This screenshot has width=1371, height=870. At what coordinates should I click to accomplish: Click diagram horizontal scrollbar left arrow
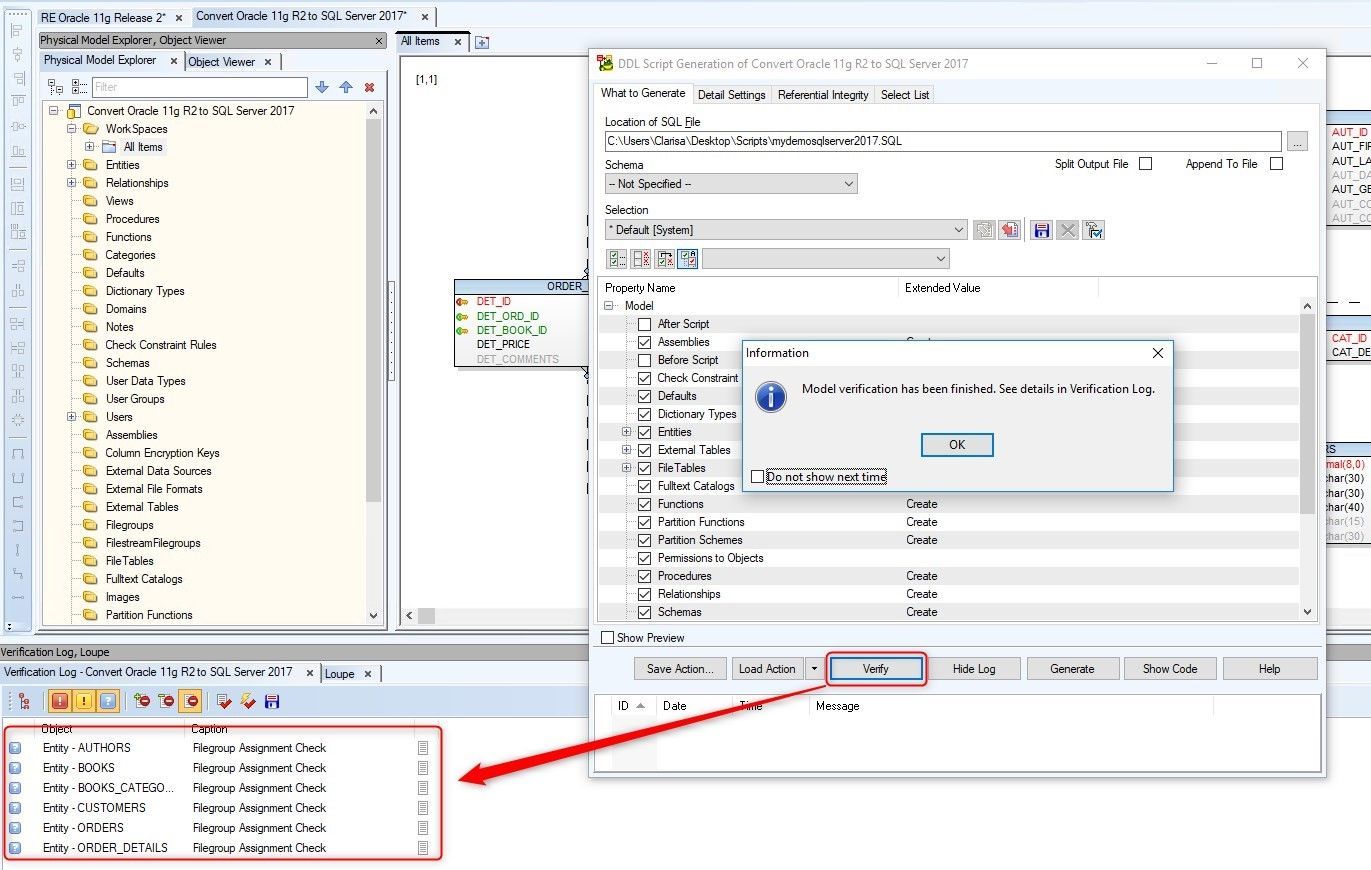[409, 616]
